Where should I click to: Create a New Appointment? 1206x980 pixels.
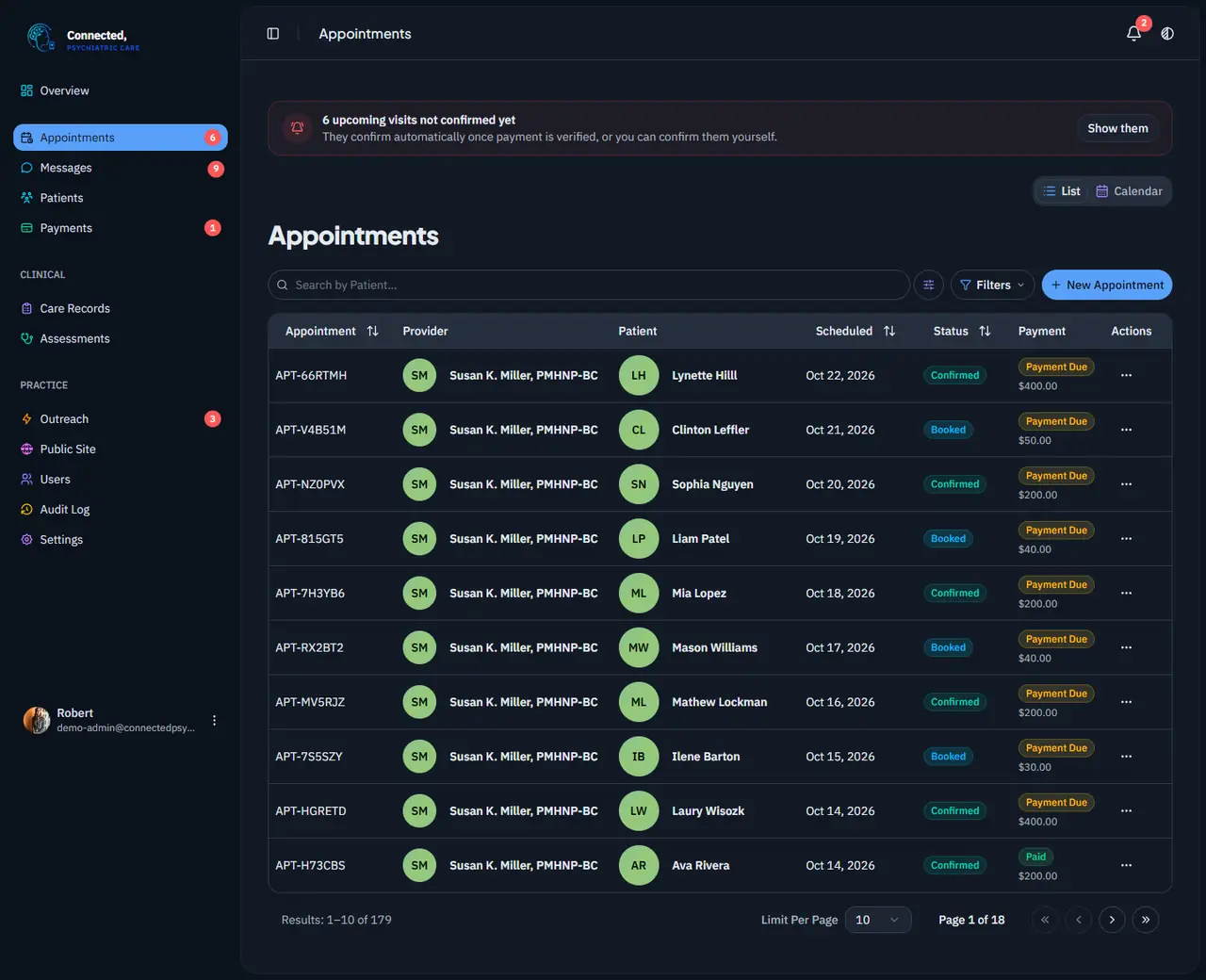(x=1107, y=285)
